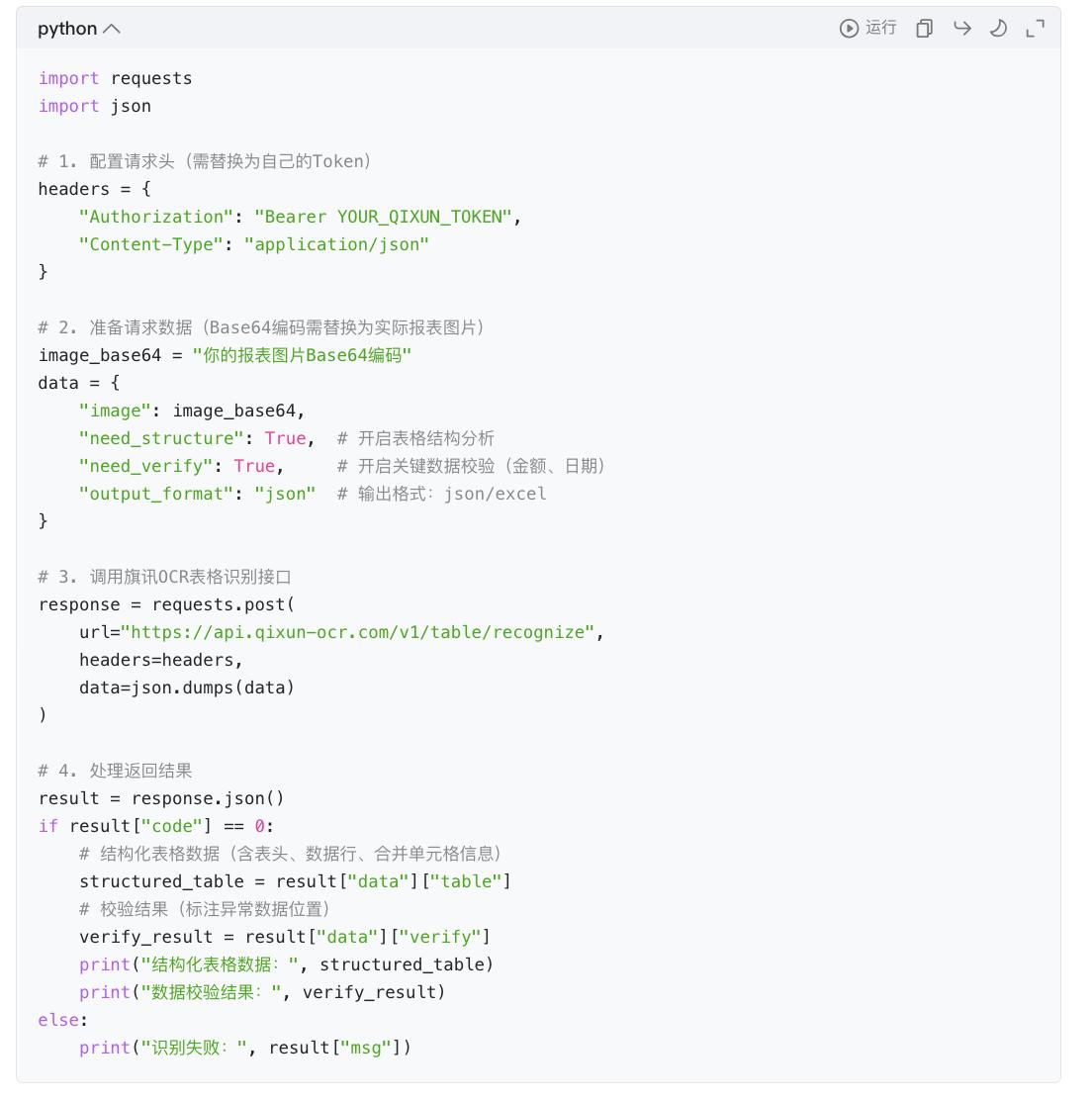Click the api.qixun-ocr.com URL string
Viewport: 1092px width, 1100px height.
tap(358, 632)
